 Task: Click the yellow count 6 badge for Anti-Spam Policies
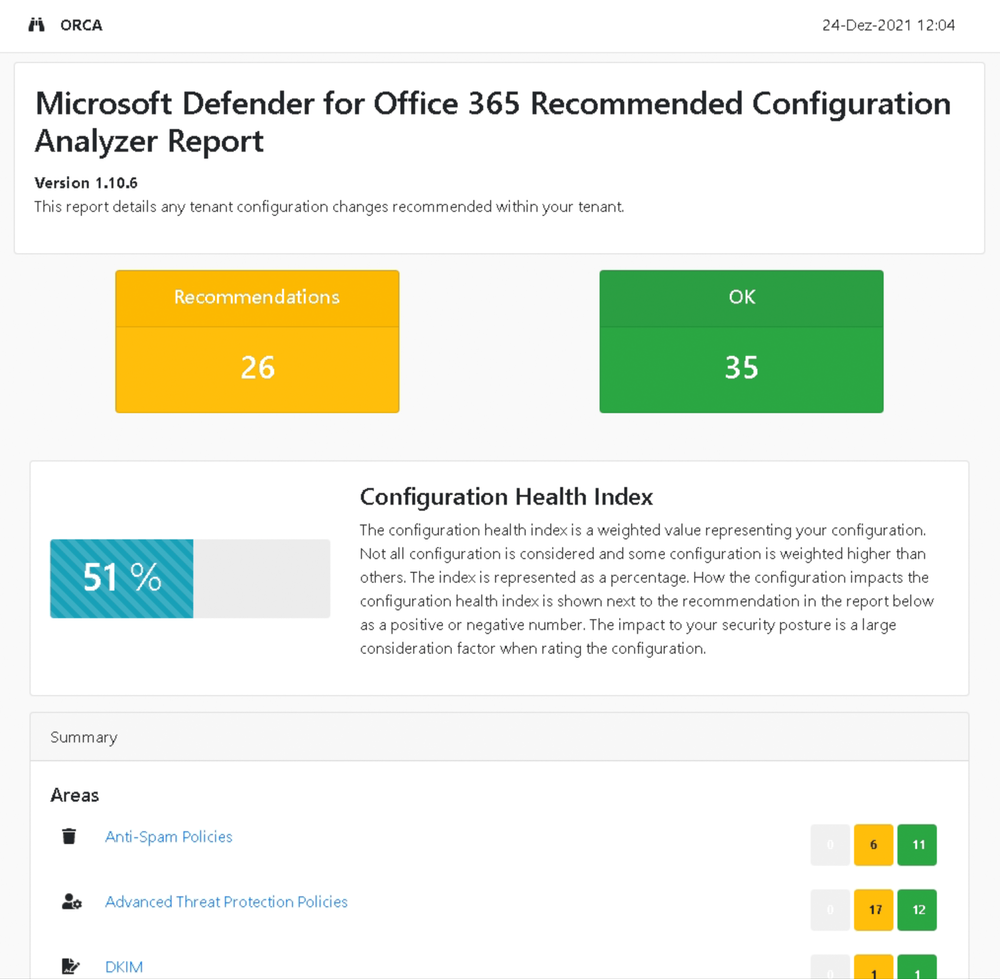click(873, 844)
